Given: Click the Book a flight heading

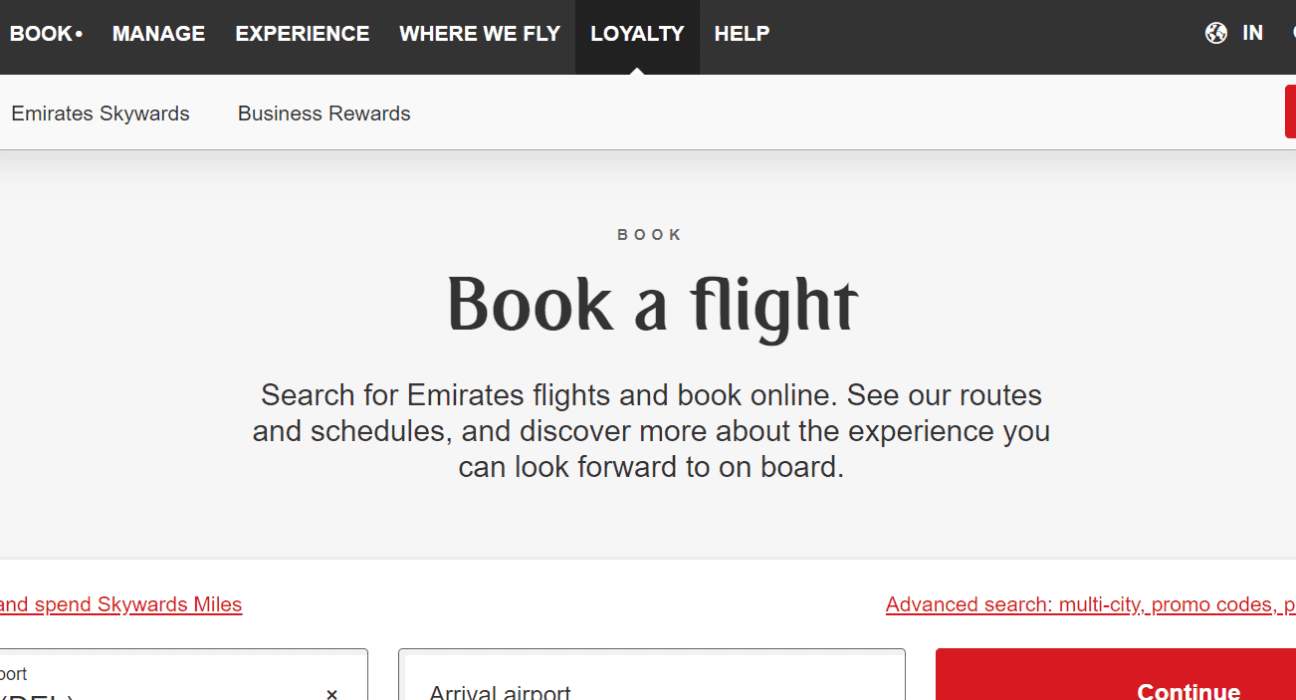Looking at the screenshot, I should (651, 304).
